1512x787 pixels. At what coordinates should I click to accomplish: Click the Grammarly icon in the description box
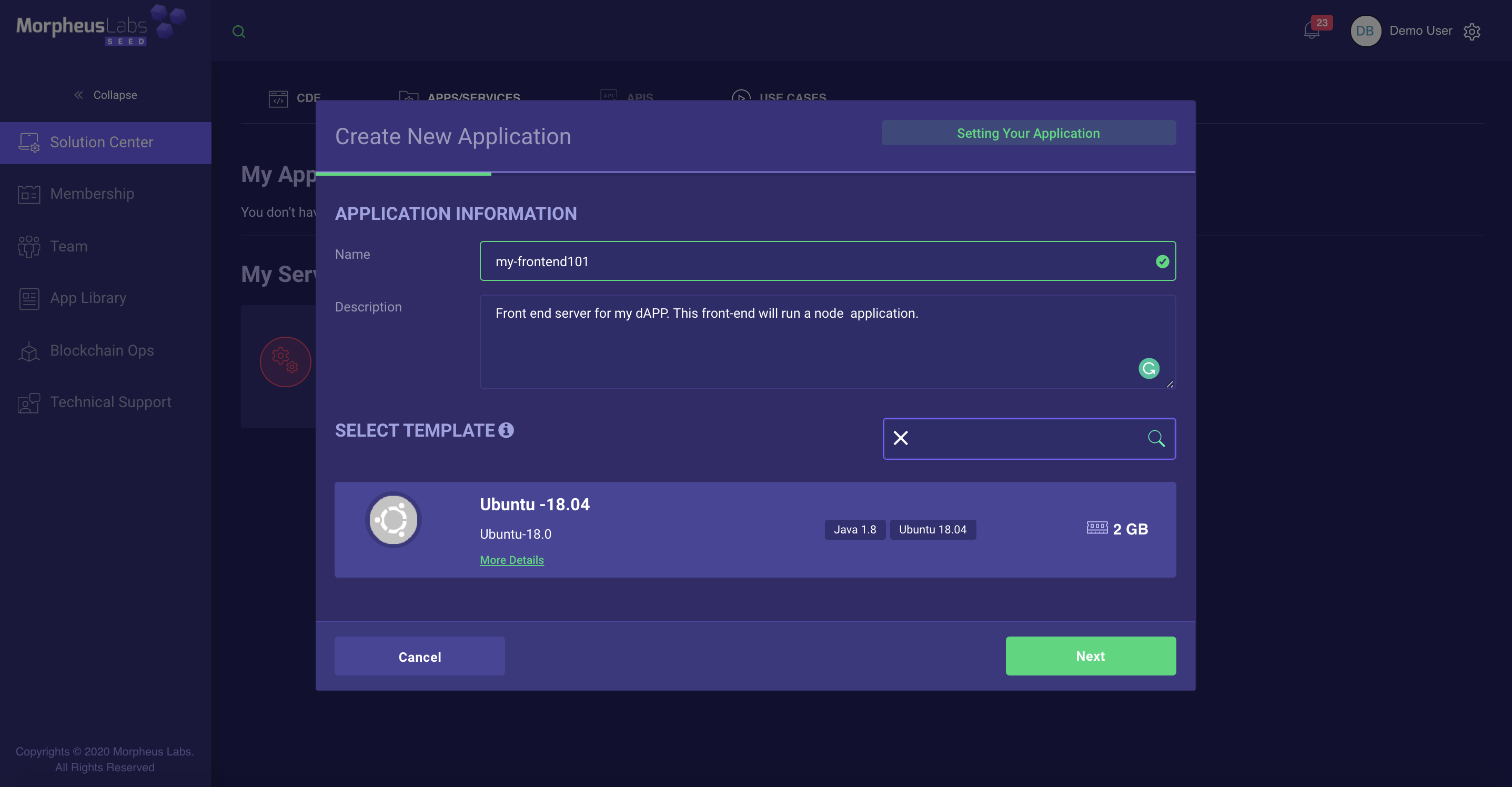1148,369
